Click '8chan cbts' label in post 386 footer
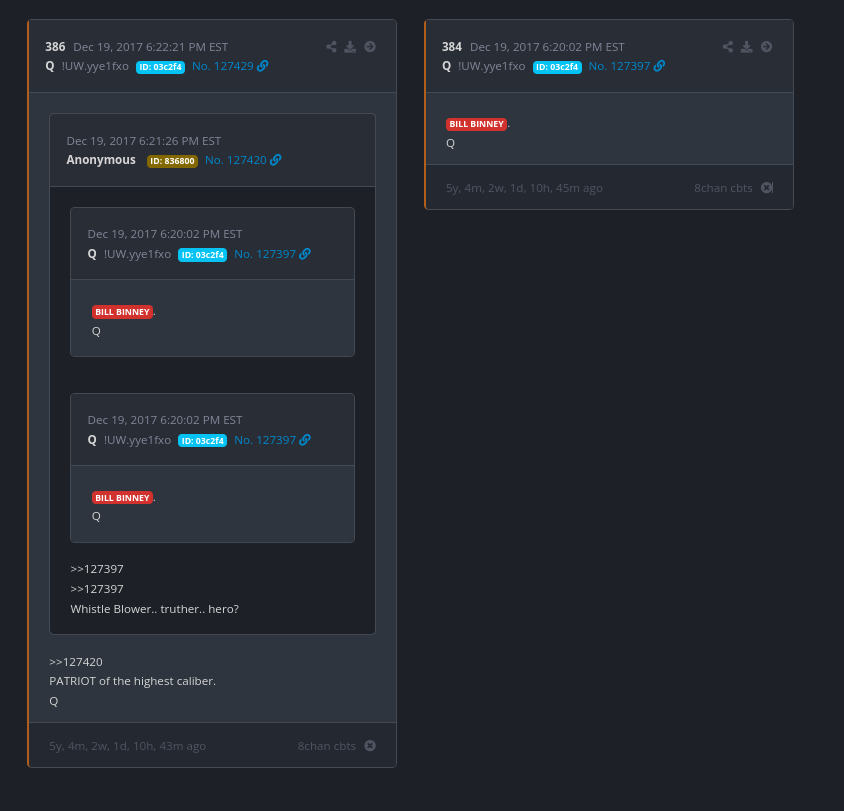 coord(327,746)
